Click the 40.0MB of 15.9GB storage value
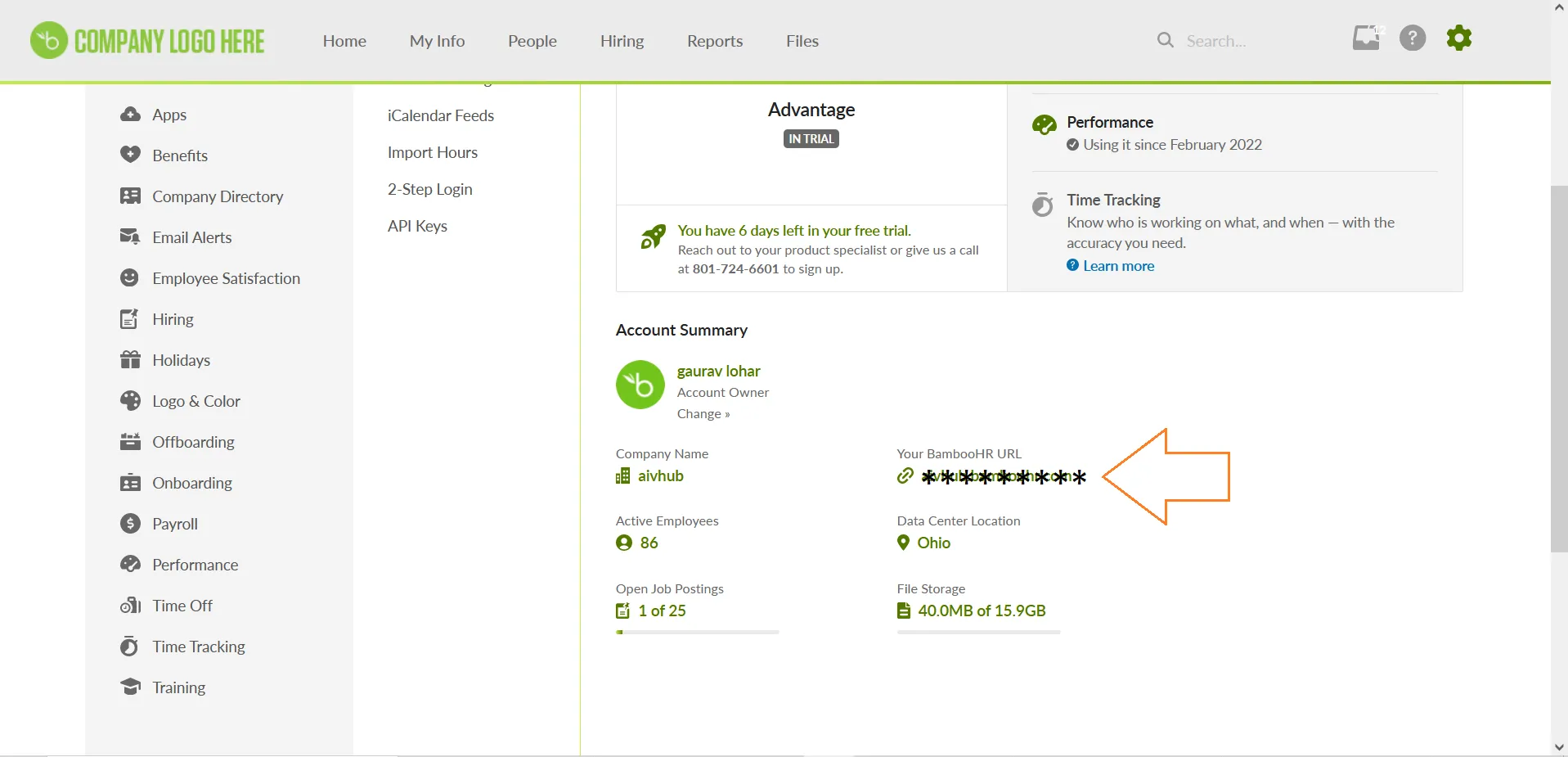1568x757 pixels. 982,611
